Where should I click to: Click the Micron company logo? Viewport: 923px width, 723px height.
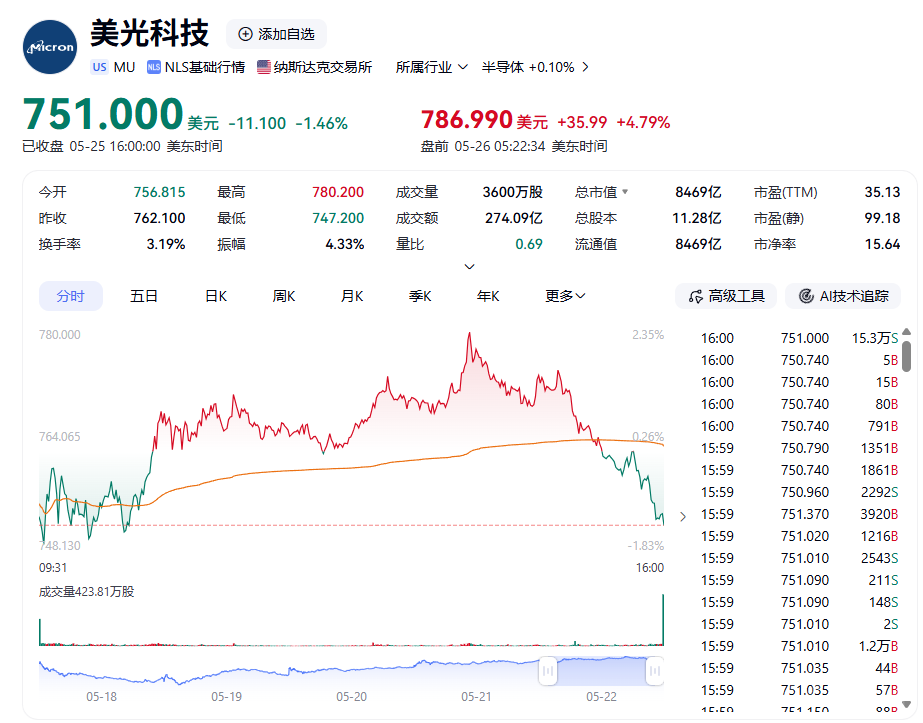pyautogui.click(x=49, y=47)
